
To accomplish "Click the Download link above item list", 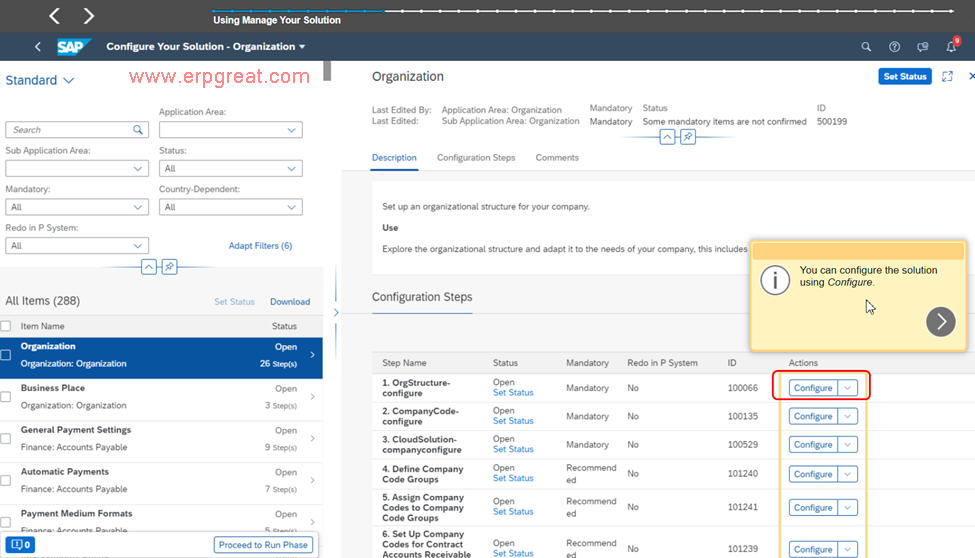I will 290,302.
